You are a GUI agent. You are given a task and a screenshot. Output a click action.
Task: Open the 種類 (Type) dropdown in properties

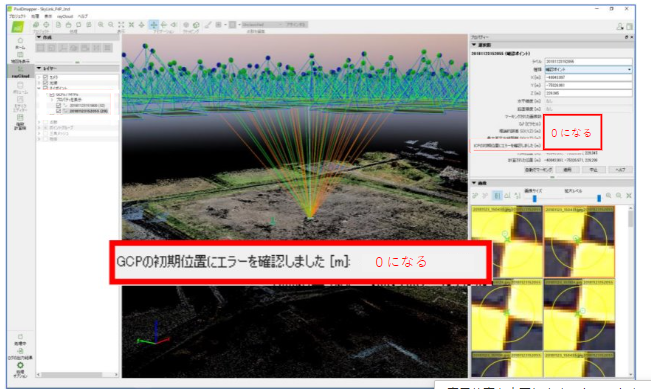(x=588, y=69)
